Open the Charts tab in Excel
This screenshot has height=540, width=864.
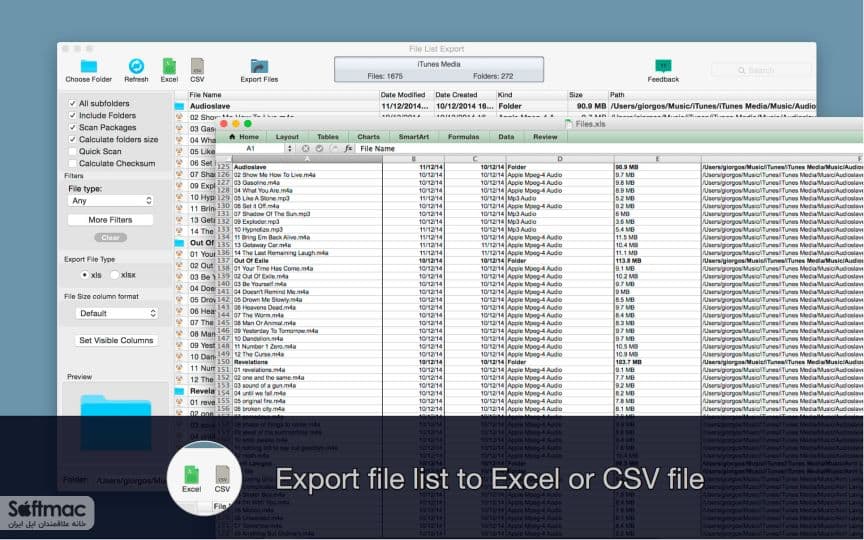click(368, 137)
